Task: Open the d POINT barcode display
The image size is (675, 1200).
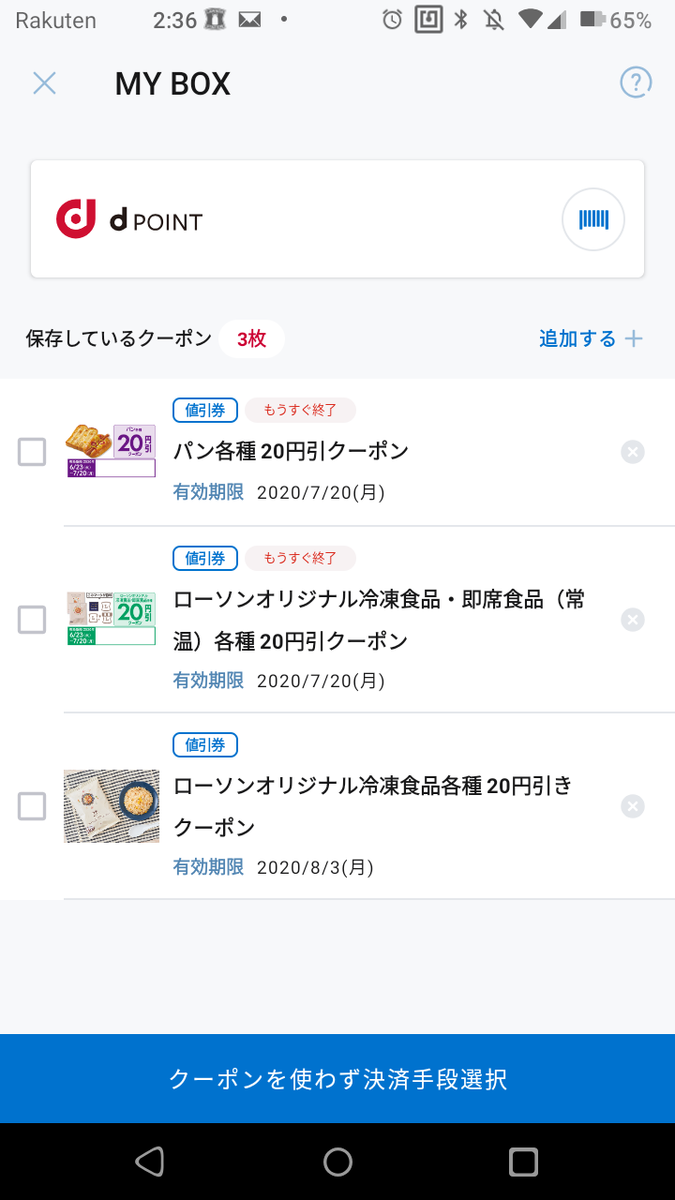Action: [x=593, y=219]
